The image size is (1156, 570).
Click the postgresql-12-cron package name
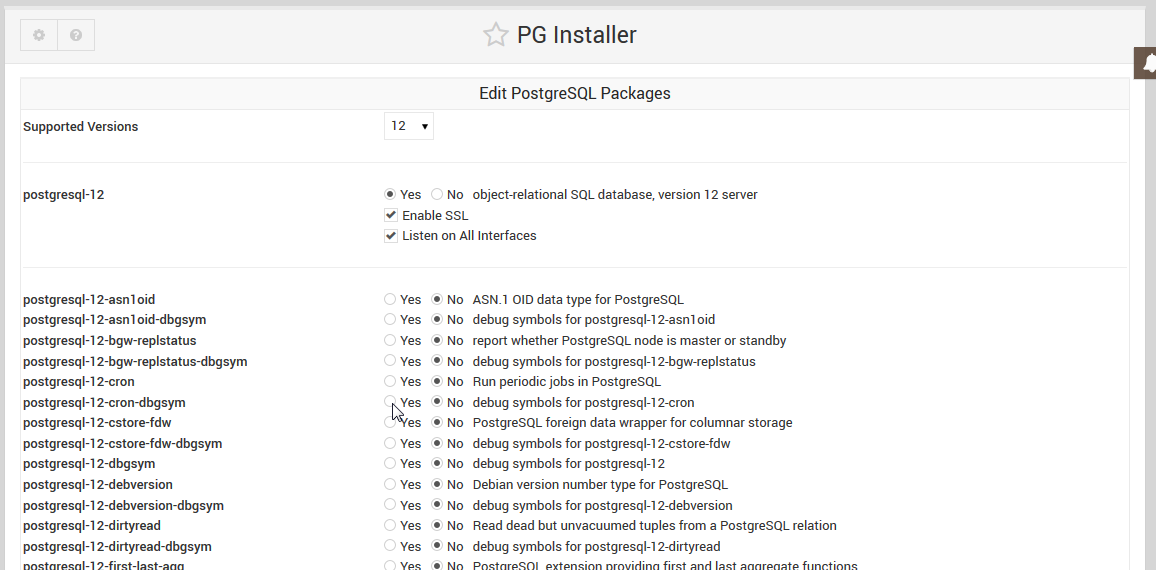tap(79, 381)
